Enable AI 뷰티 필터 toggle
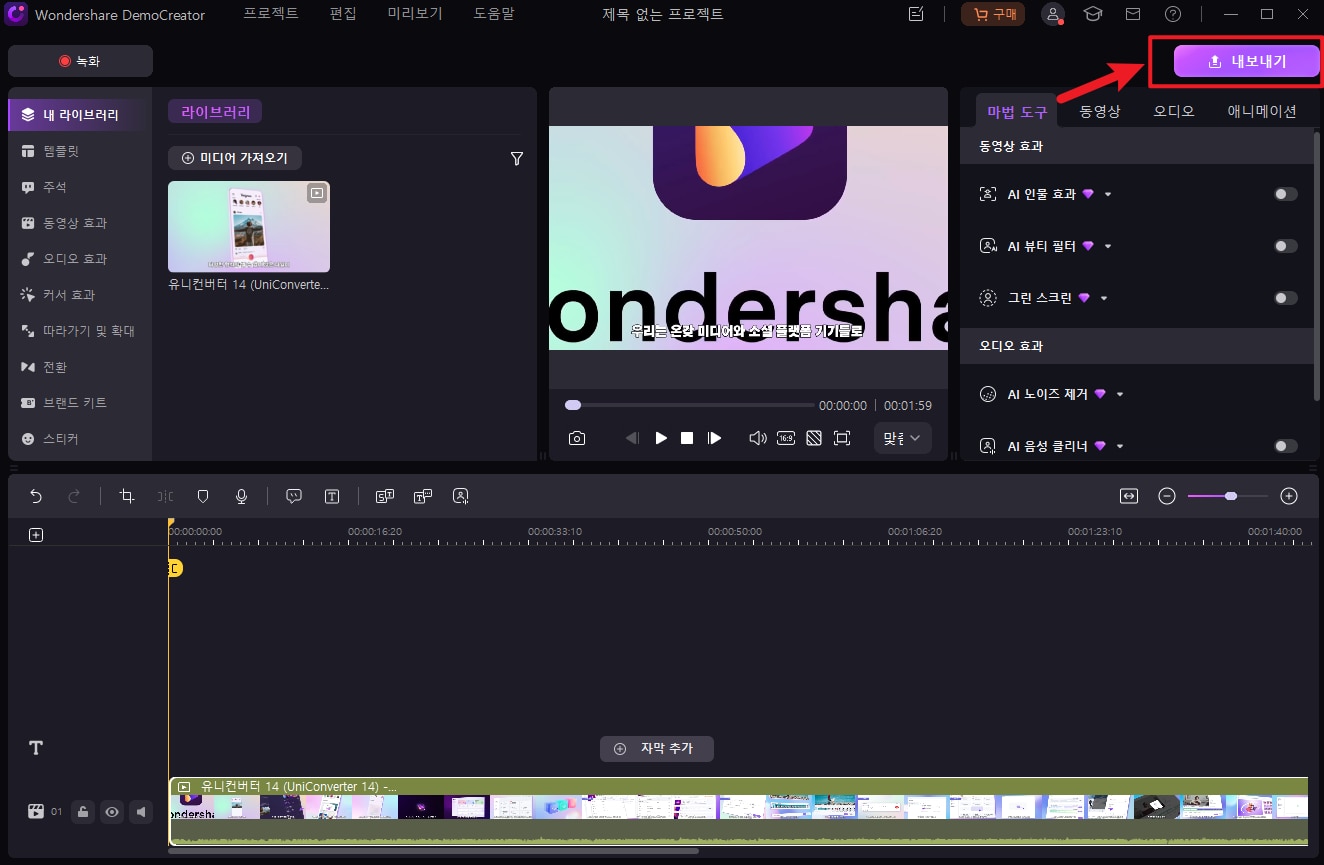The image size is (1324, 865). (1286, 246)
